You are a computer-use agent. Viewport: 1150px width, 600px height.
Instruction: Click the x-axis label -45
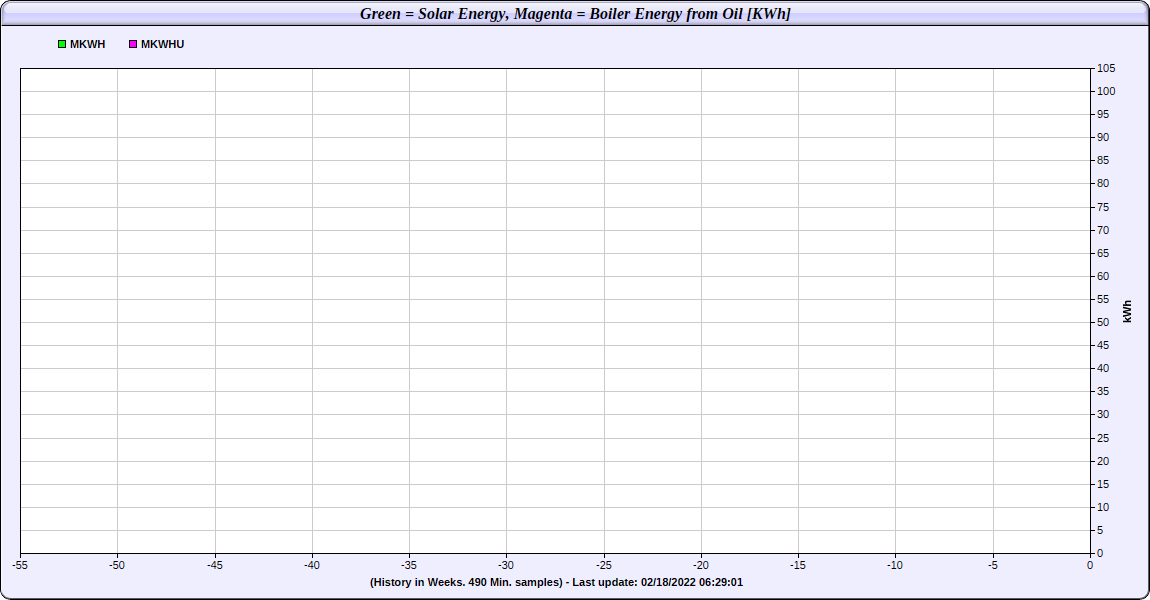pos(215,565)
